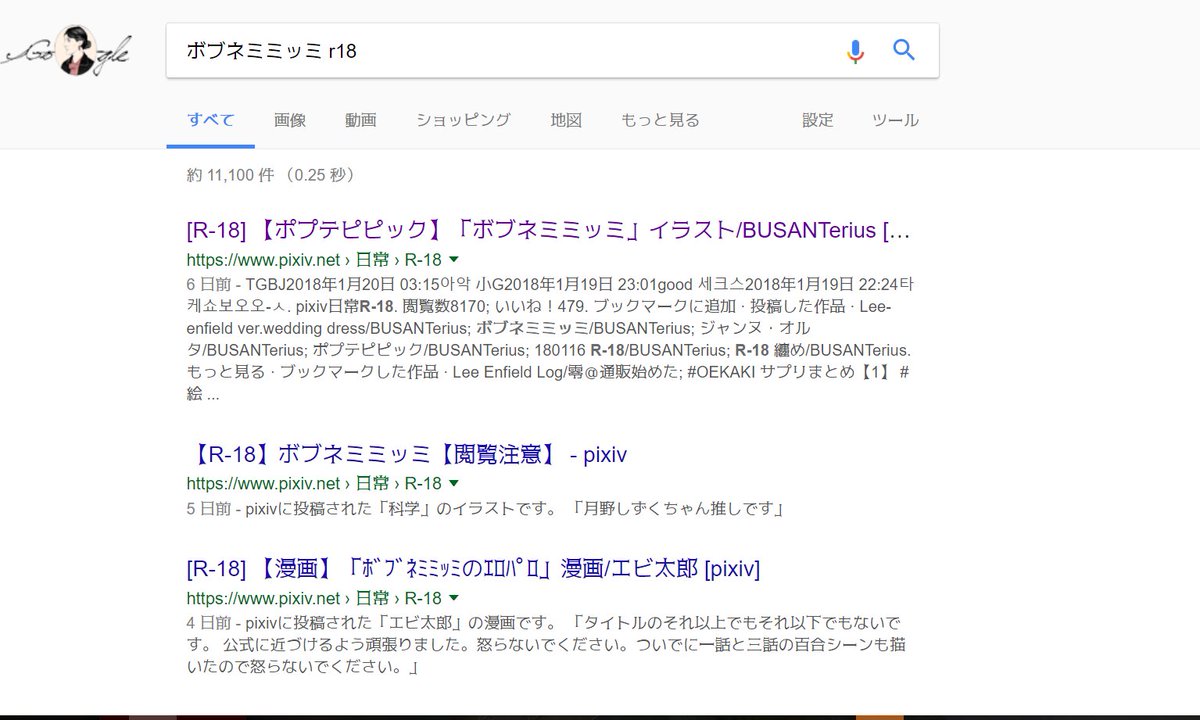Expand the もっと見る menu
This screenshot has height=720, width=1200.
coord(660,120)
